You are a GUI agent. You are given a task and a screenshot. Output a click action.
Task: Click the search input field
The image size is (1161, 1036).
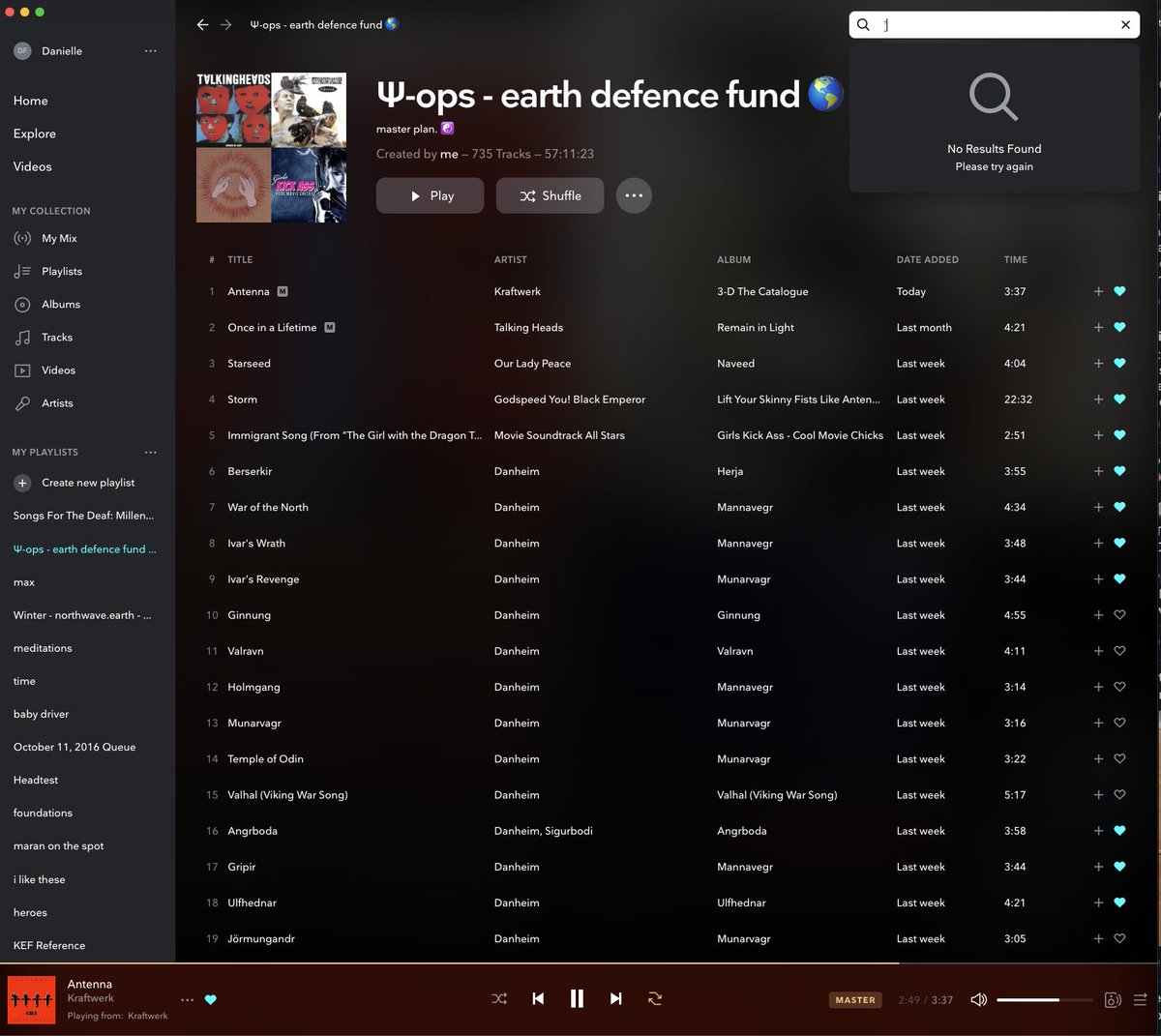[995, 25]
